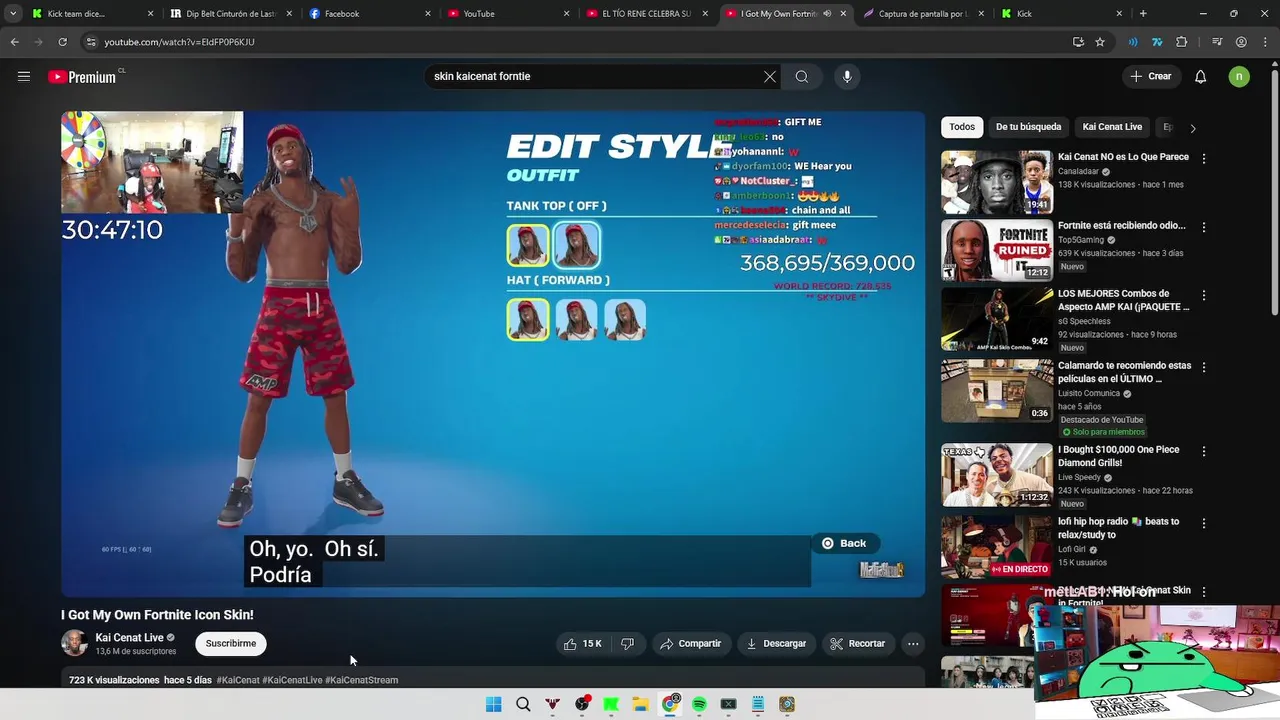Image resolution: width=1280 pixels, height=720 pixels.
Task: Open options menu for Fortnite está recibiendo odio
Action: 1204,227
